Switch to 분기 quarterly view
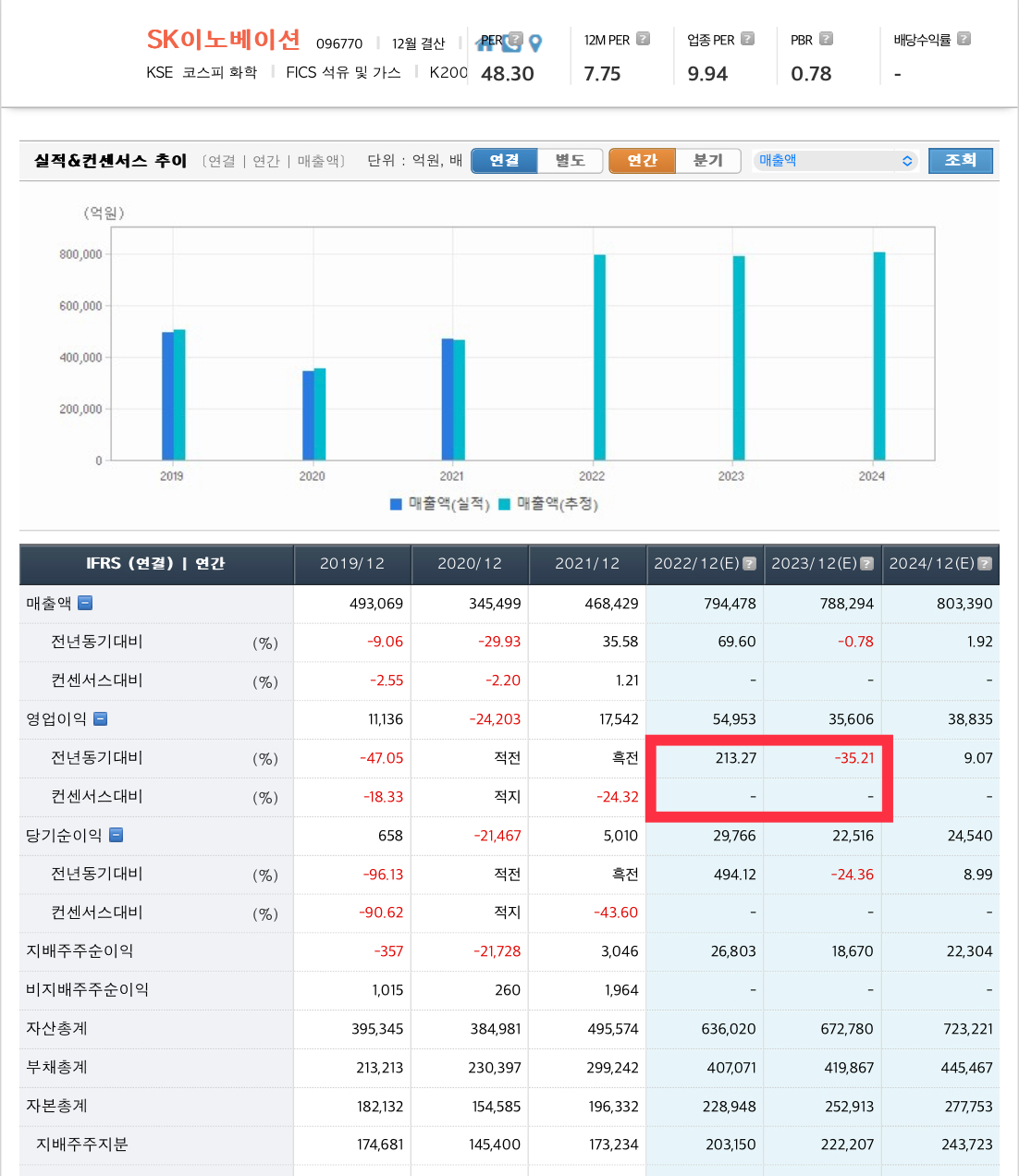This screenshot has height=1176, width=1019. pos(707,161)
